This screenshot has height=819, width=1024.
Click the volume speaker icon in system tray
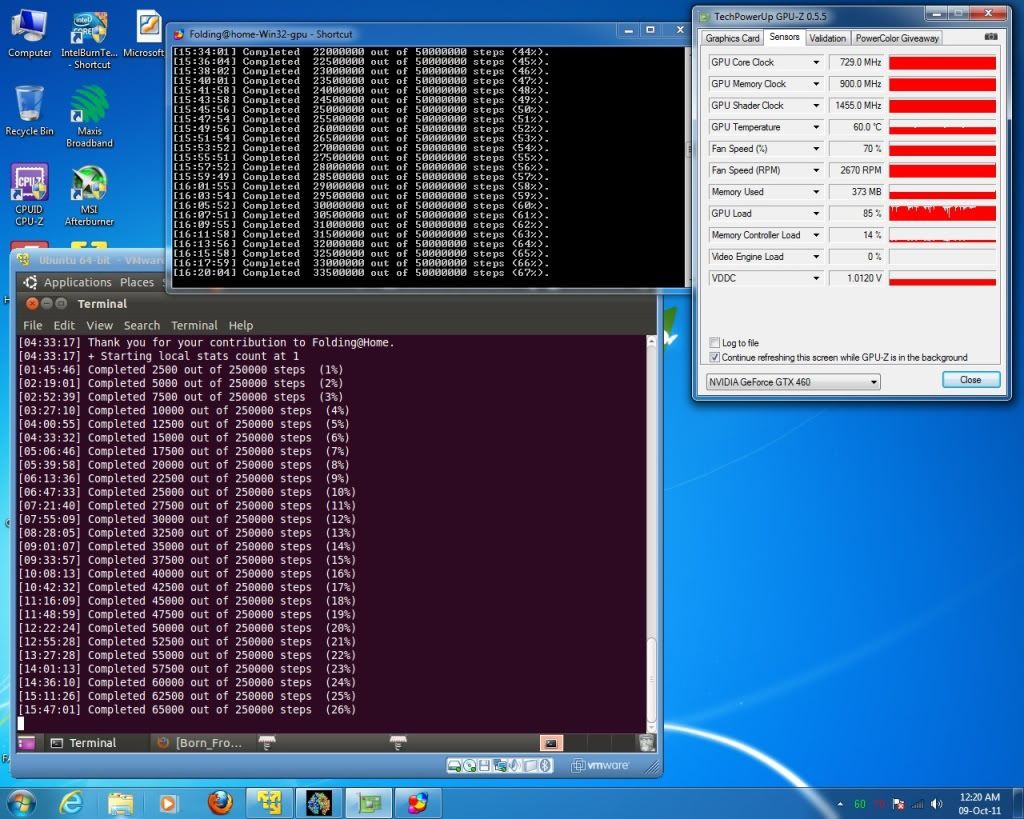(x=937, y=804)
